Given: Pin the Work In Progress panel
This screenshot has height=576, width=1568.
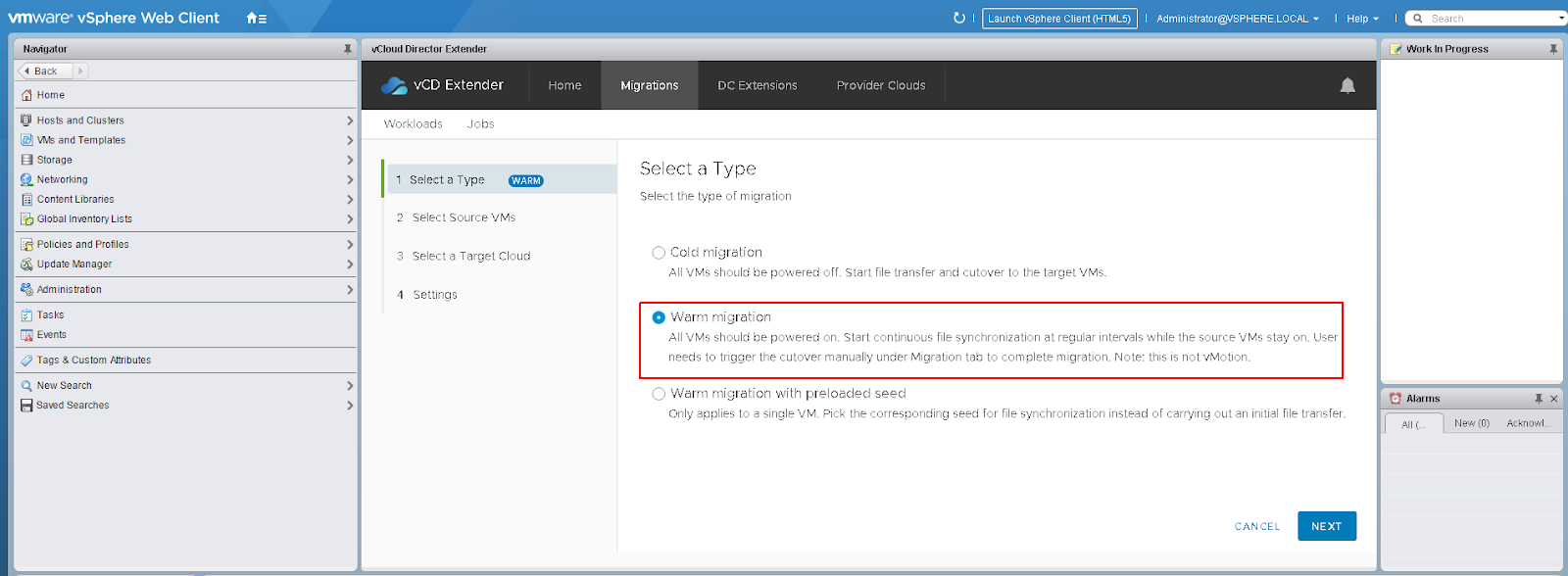Looking at the screenshot, I should (1553, 48).
